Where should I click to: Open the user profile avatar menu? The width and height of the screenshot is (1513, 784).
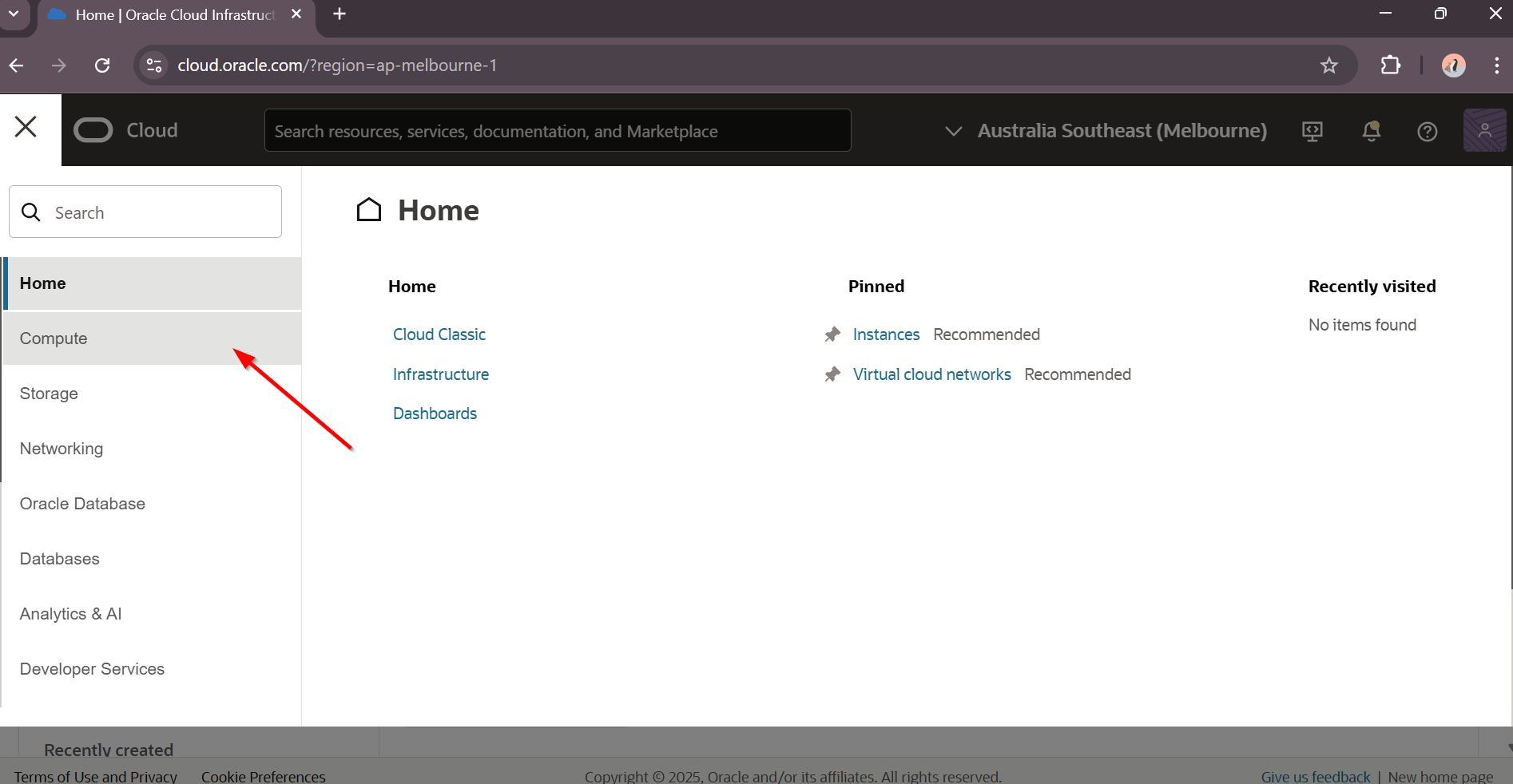[1483, 131]
